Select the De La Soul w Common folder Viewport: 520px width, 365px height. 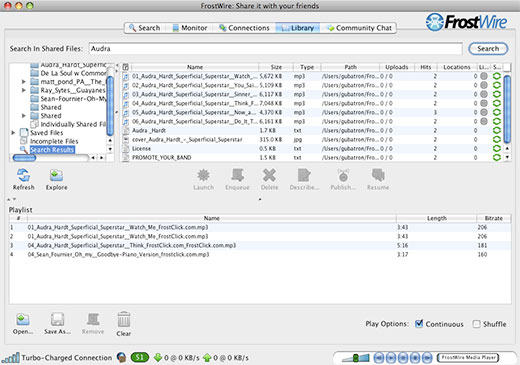coord(73,73)
